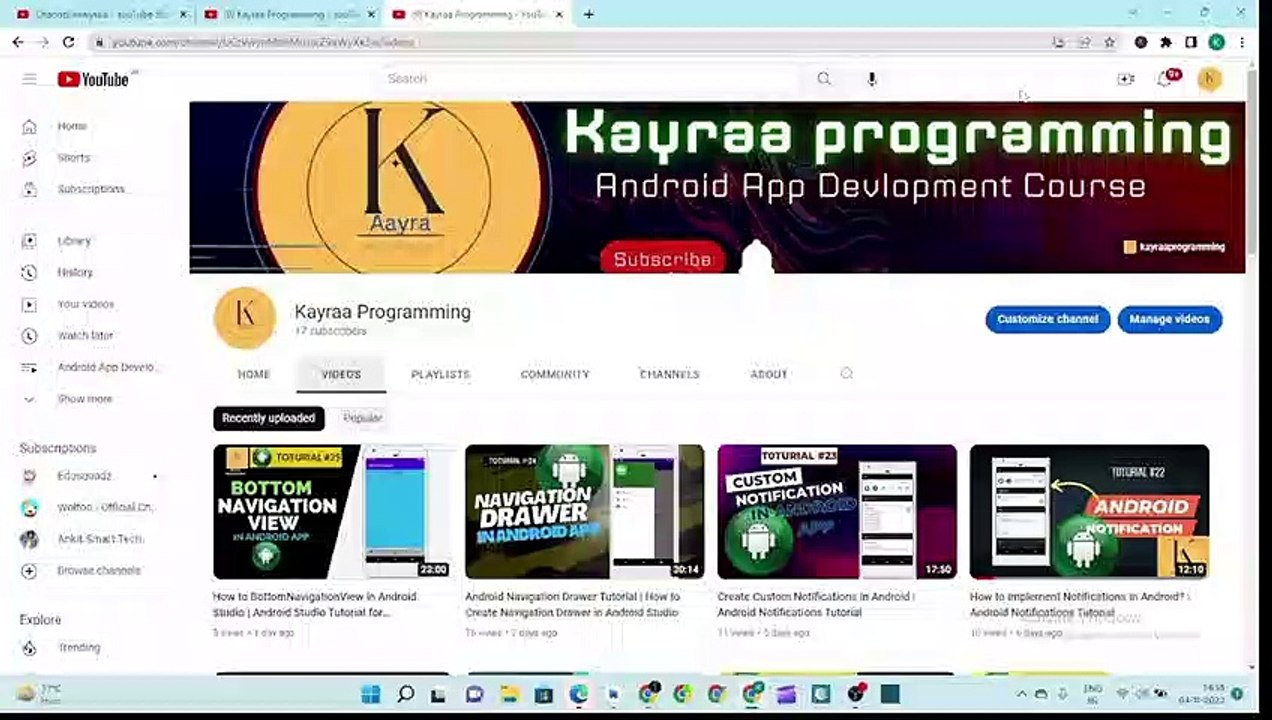The height and width of the screenshot is (720, 1272).
Task: Click the Customize channel button
Action: coord(1047,319)
